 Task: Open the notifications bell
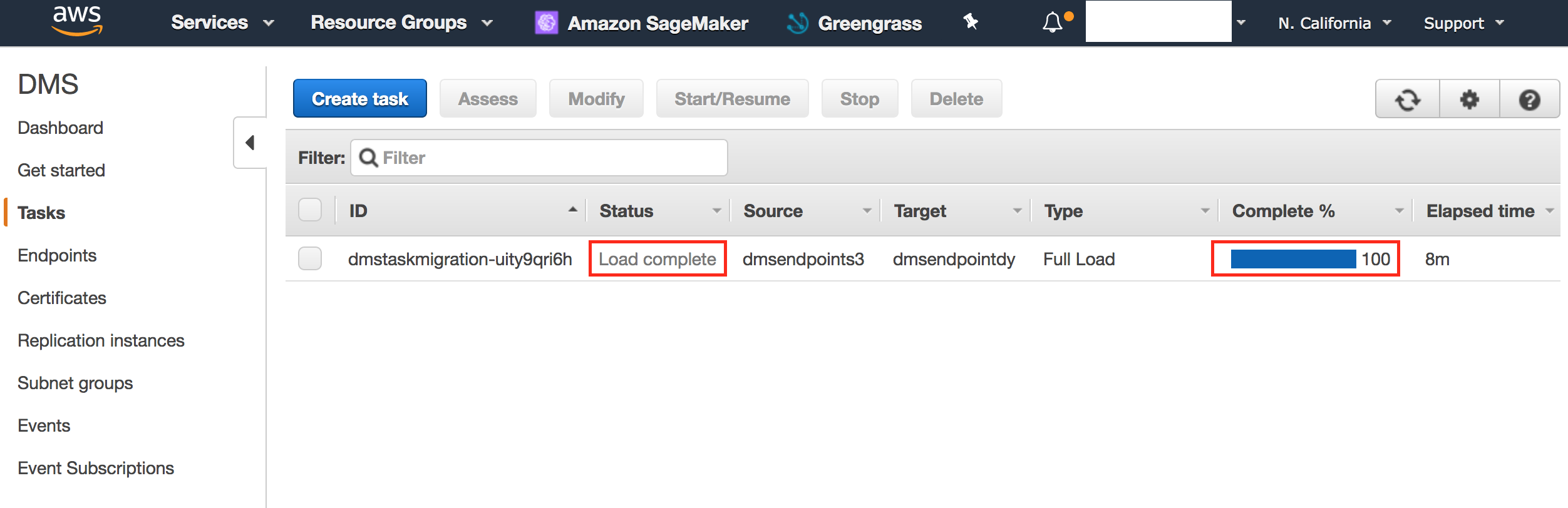point(1053,23)
